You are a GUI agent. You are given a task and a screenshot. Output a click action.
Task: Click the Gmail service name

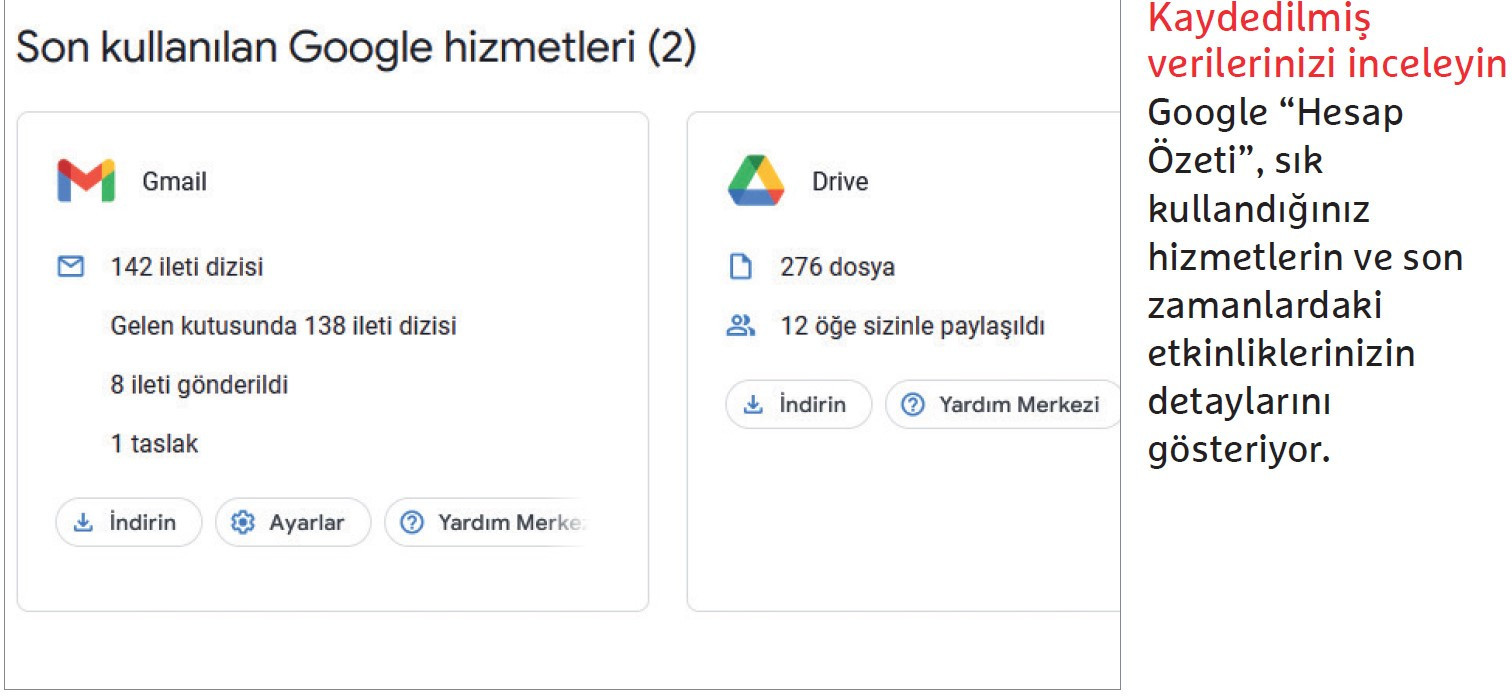175,182
